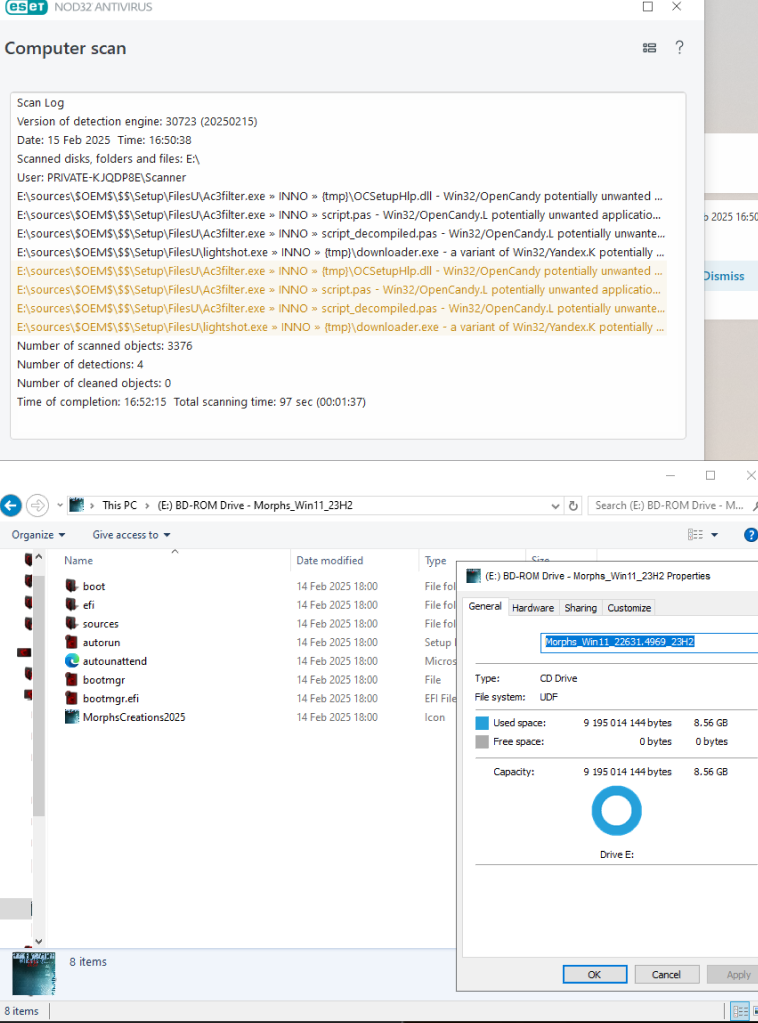Switch to details view in status bar

(740, 1011)
